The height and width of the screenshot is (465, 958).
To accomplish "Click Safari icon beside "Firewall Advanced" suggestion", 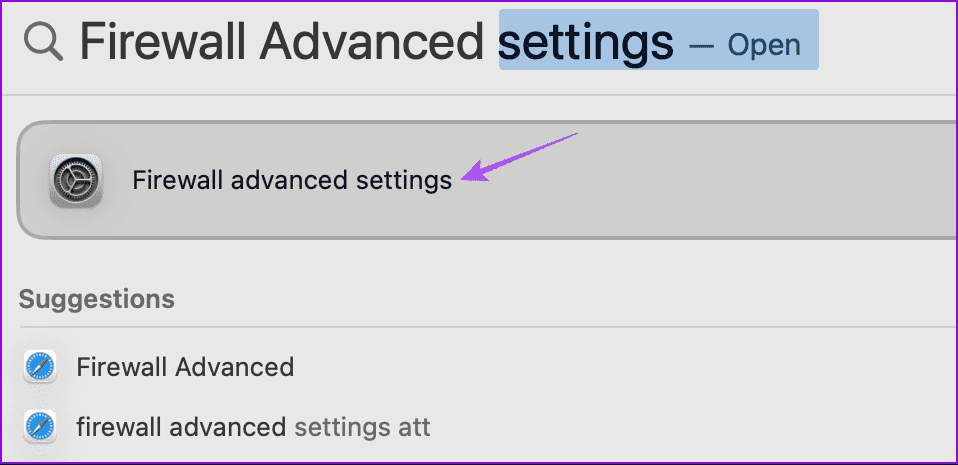I will 42,367.
